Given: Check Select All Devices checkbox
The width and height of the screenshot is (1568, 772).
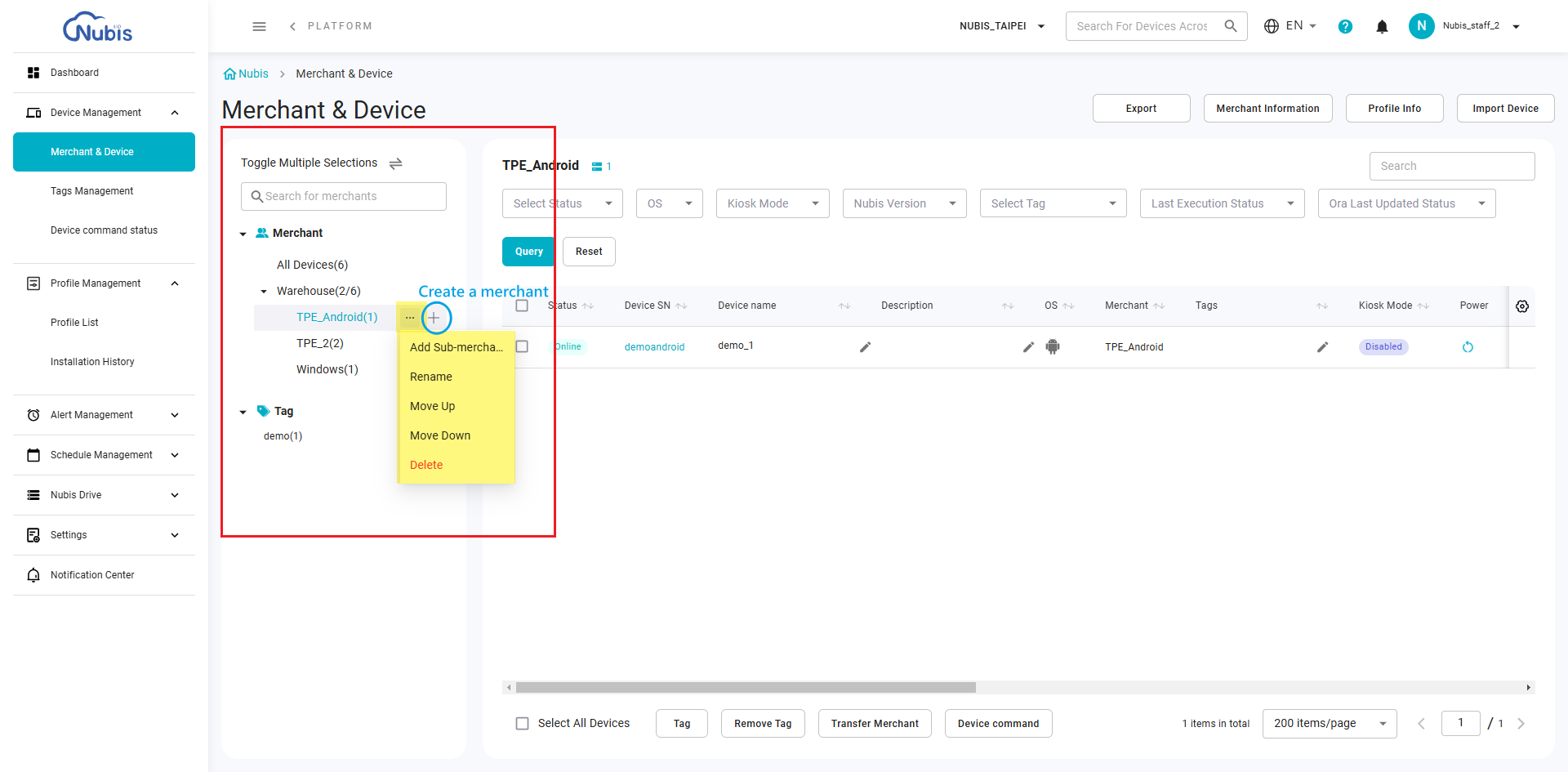Looking at the screenshot, I should click(x=522, y=724).
